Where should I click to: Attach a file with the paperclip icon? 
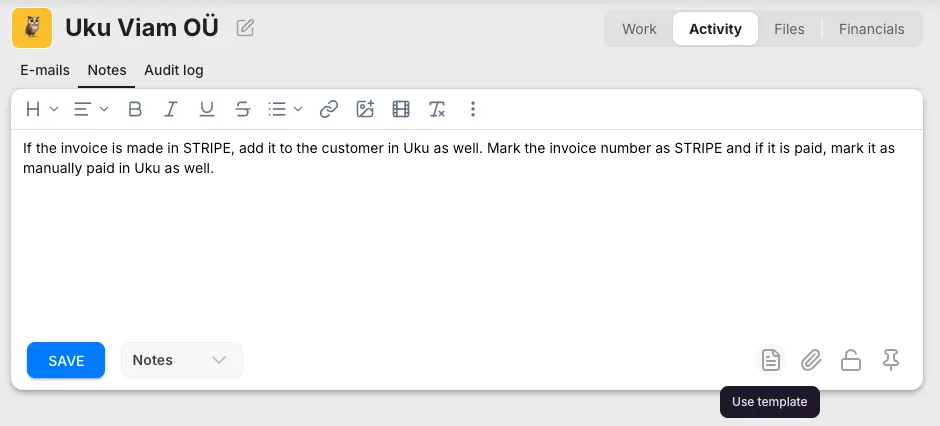coord(811,360)
